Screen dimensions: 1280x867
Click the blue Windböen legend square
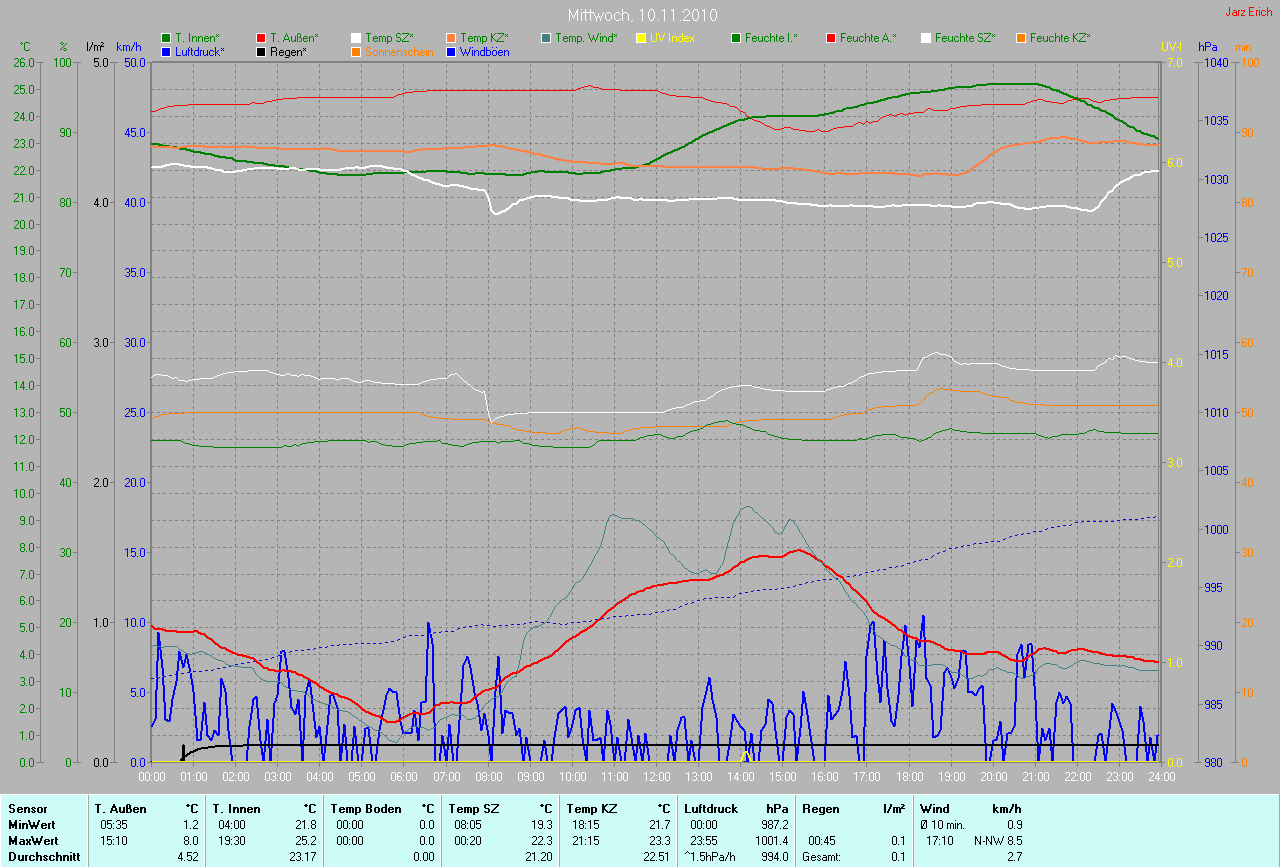(451, 51)
